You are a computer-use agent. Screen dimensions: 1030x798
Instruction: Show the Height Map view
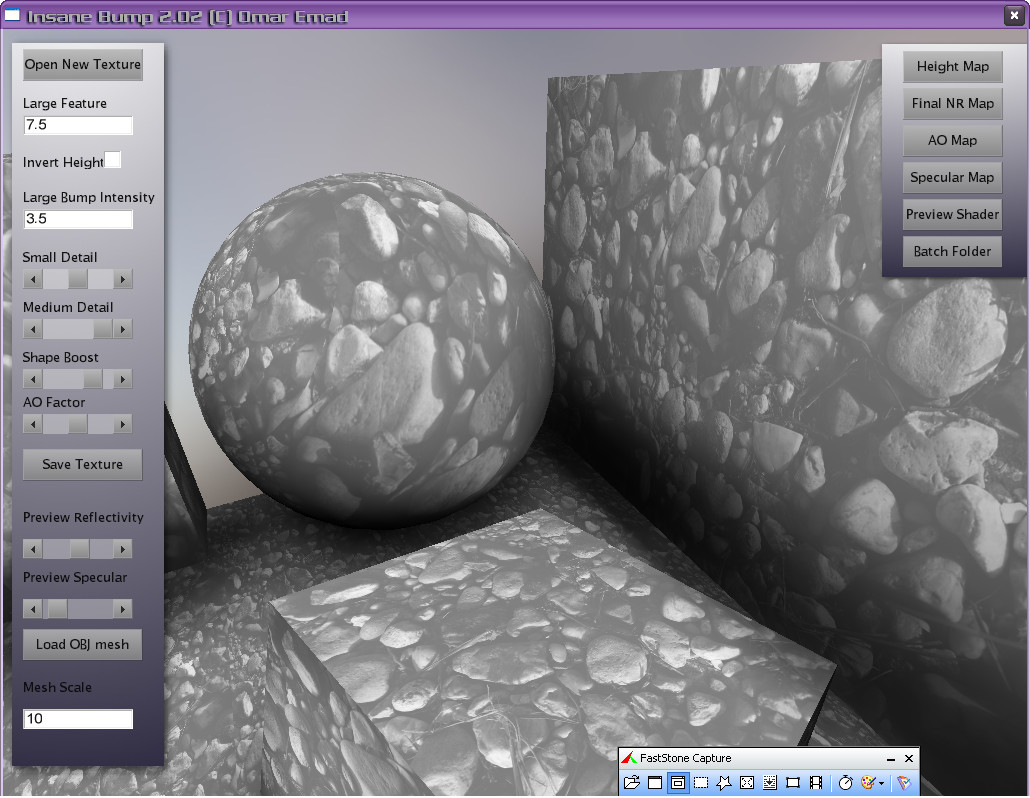coord(952,66)
